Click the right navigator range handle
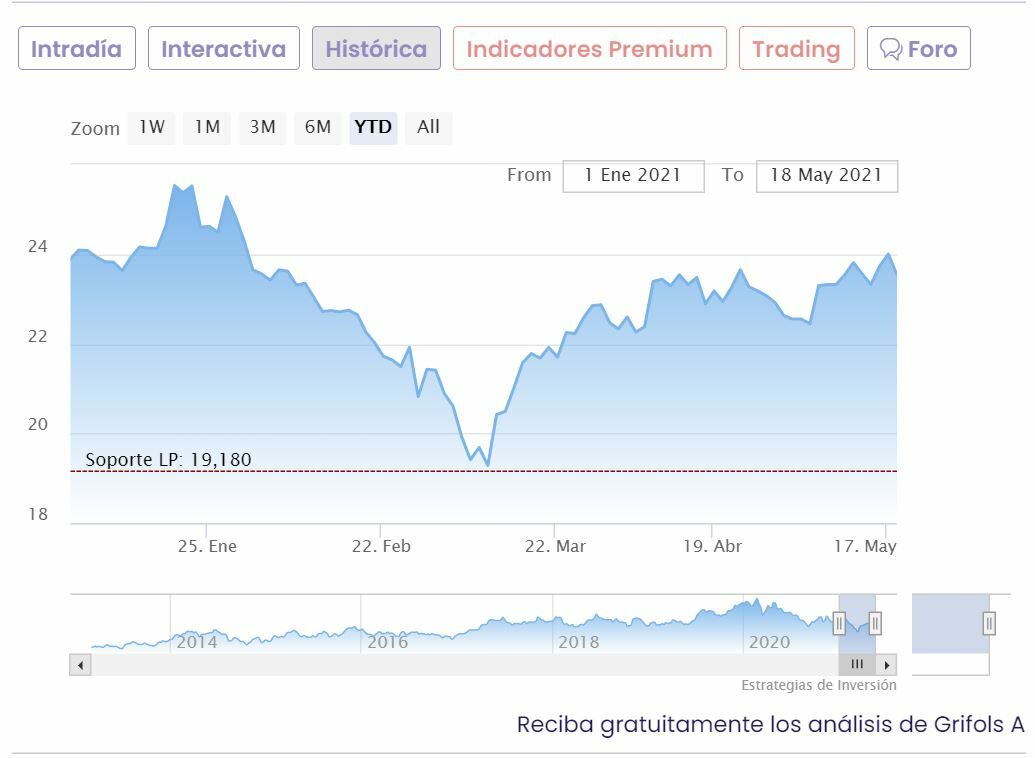The height and width of the screenshot is (758, 1035). pyautogui.click(x=875, y=624)
